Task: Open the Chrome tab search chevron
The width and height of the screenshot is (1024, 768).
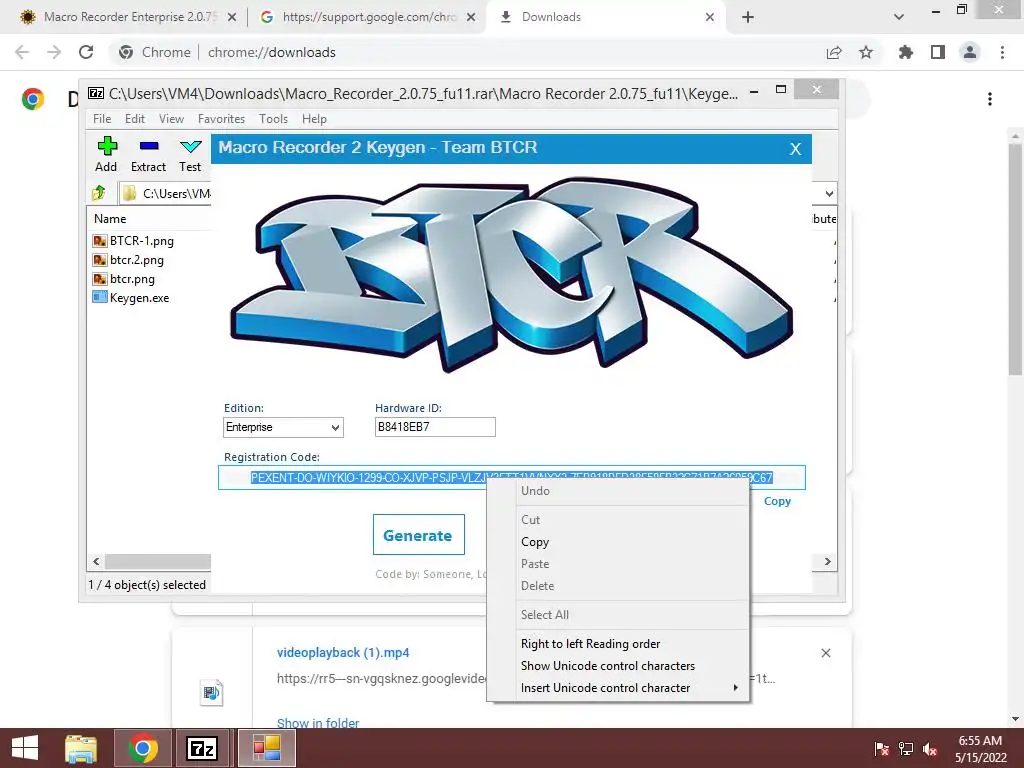Action: pyautogui.click(x=899, y=17)
